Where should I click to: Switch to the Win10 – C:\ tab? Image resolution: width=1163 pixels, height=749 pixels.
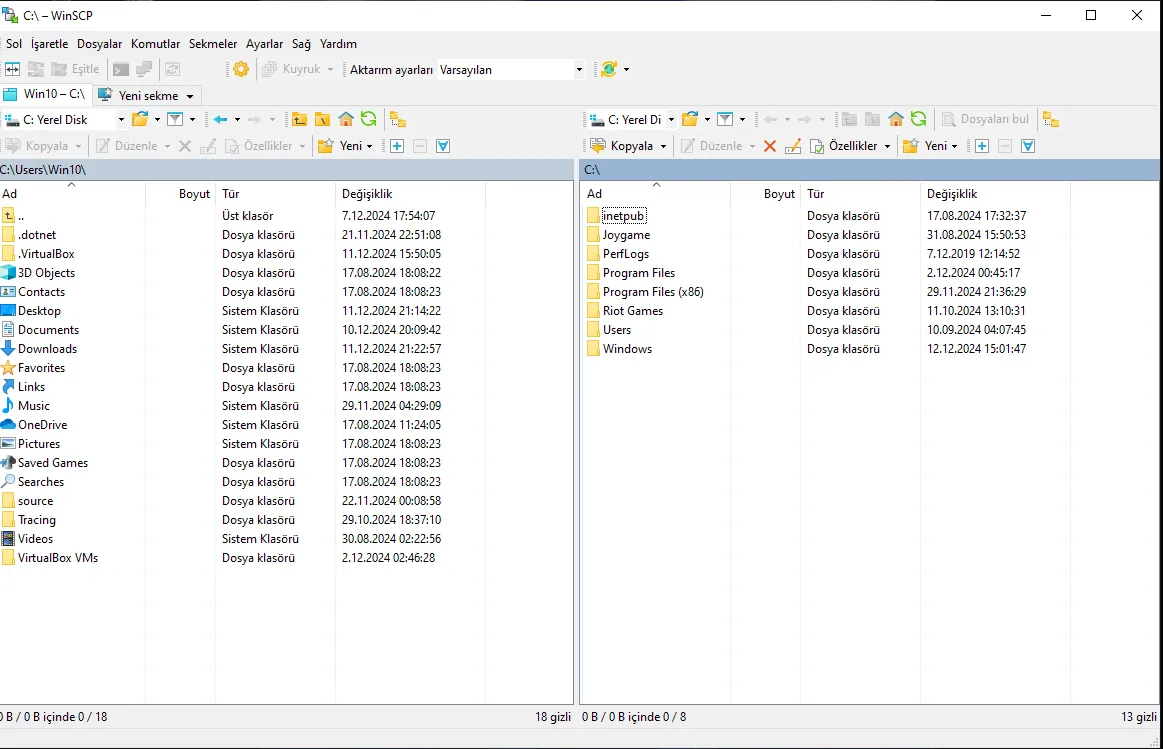(45, 94)
